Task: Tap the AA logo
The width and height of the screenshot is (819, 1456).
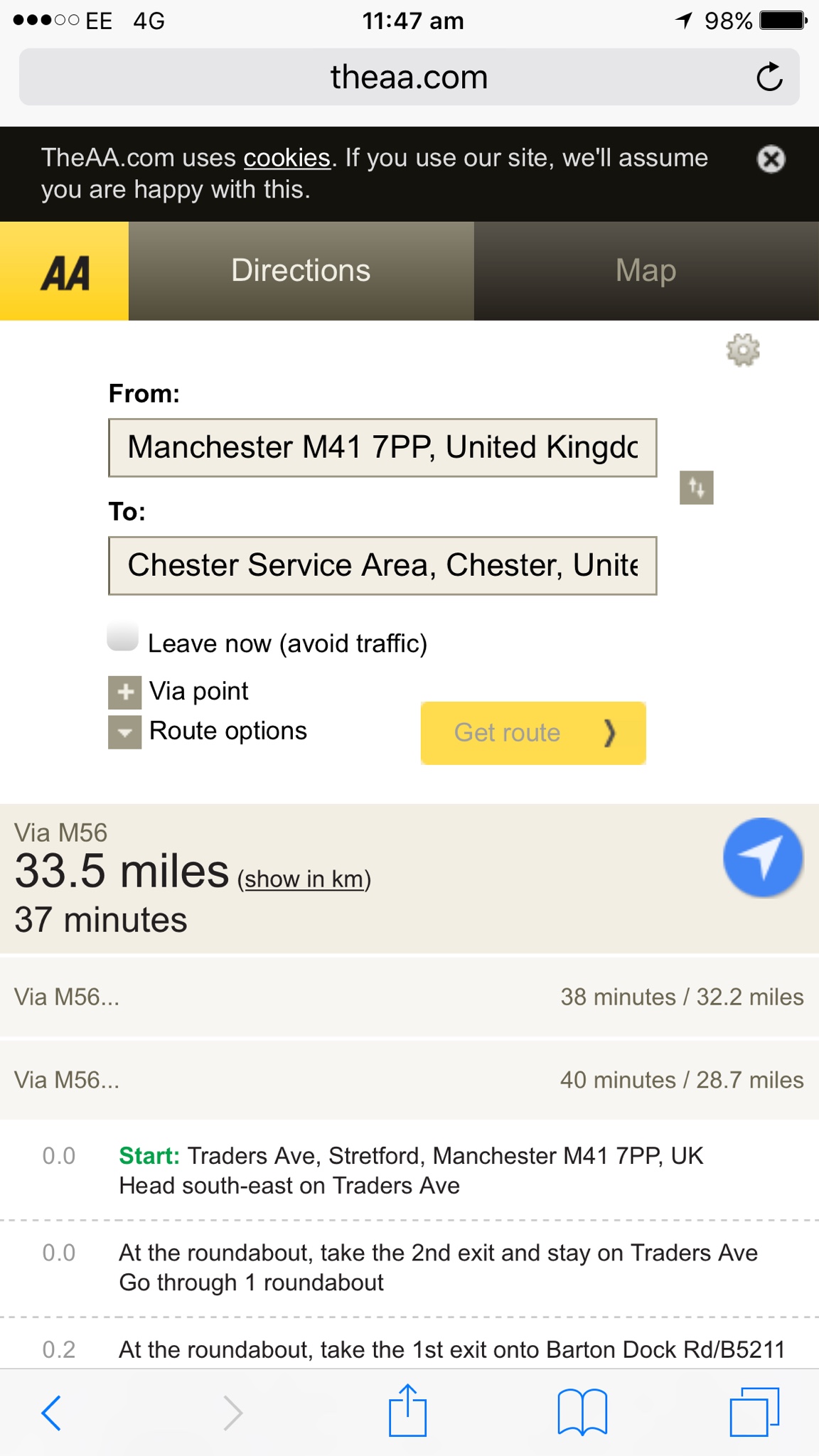Action: (65, 271)
